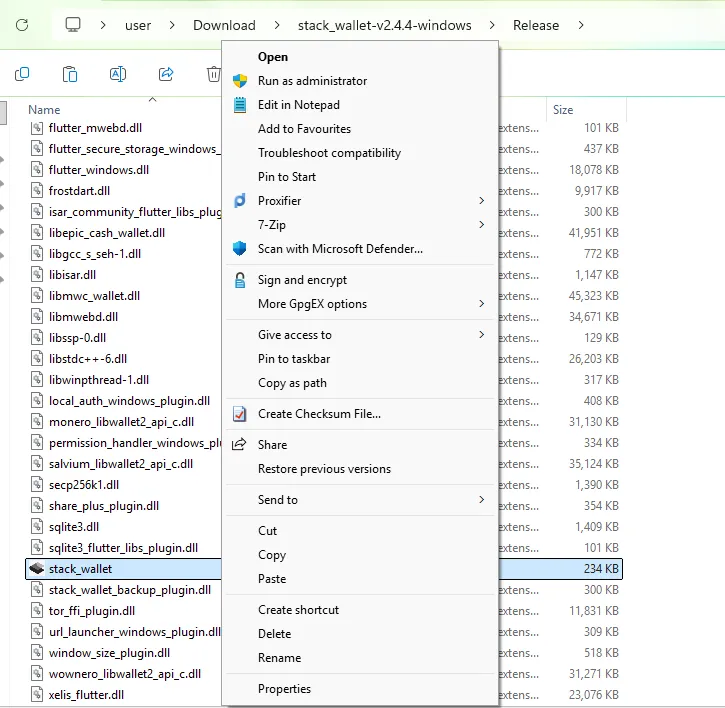Viewport: 725px width, 708px height.
Task: Click the Notepad icon beside Edit in Notepad
Action: 240,105
